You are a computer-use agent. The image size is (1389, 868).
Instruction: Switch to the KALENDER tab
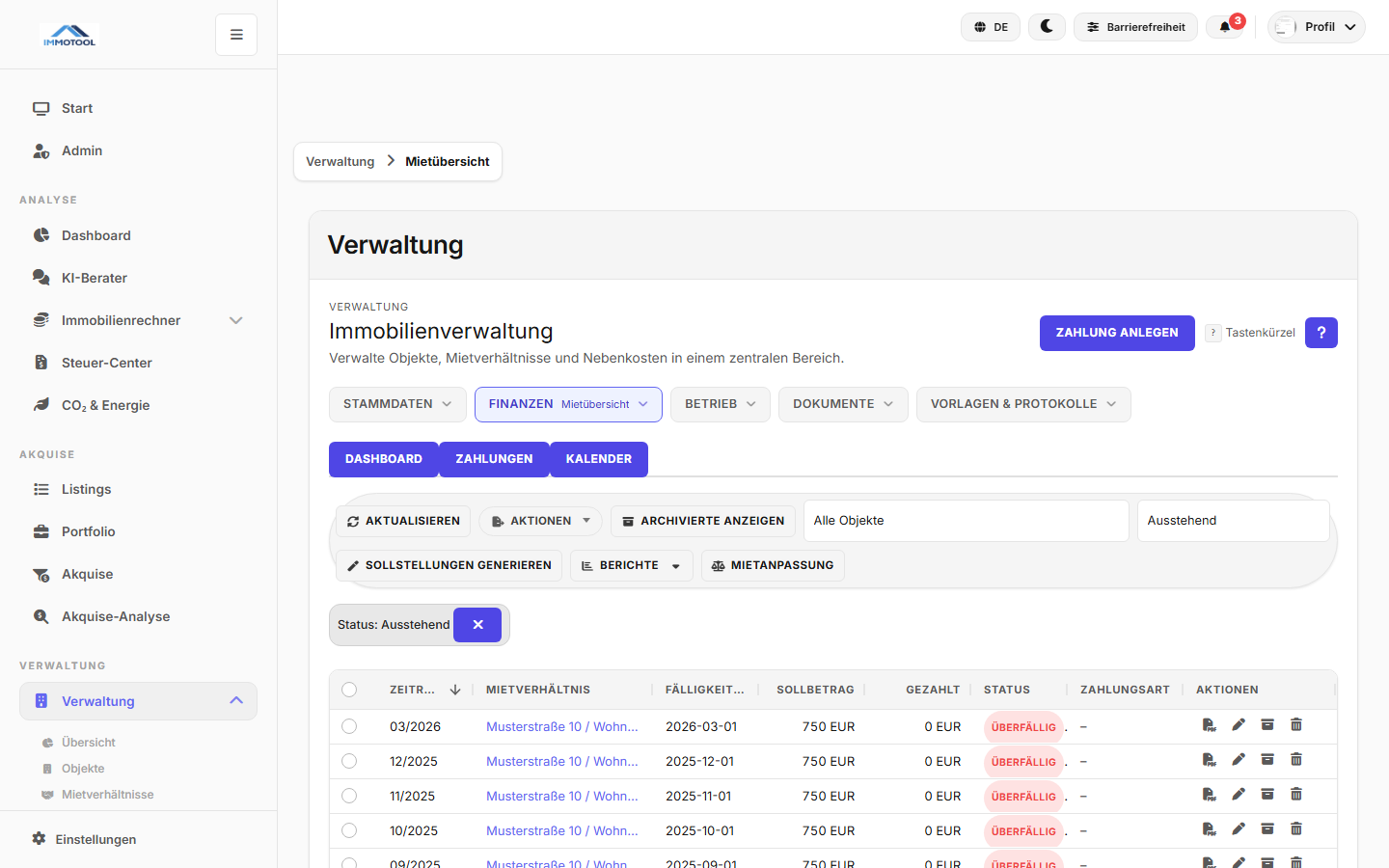click(598, 459)
